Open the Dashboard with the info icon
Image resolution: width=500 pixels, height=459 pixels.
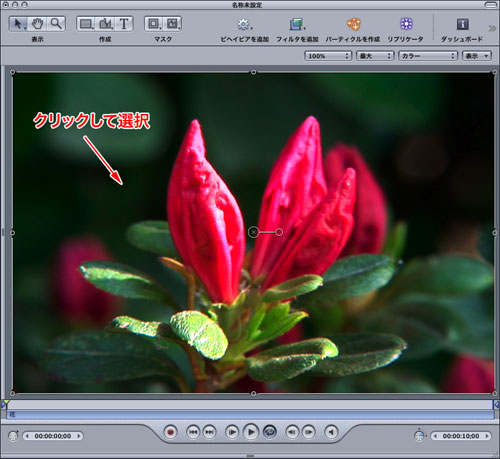coord(462,24)
